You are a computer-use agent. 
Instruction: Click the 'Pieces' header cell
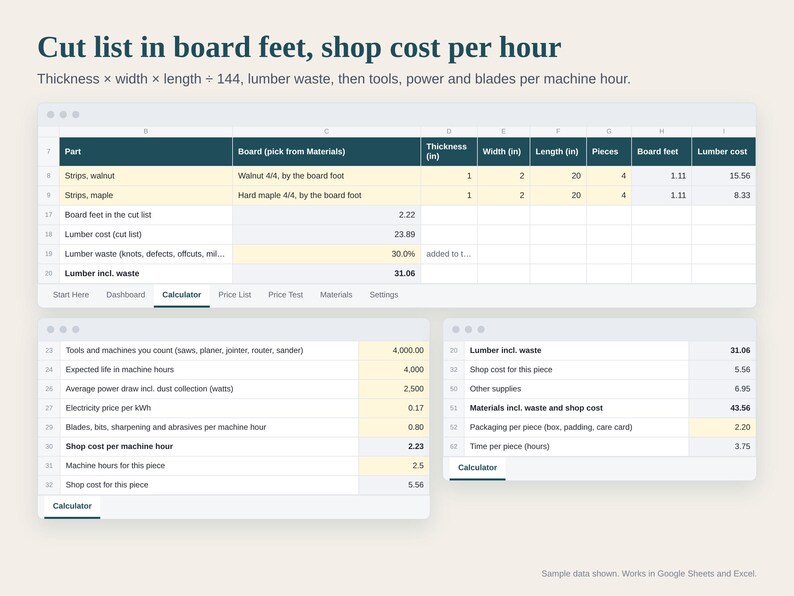tap(609, 151)
